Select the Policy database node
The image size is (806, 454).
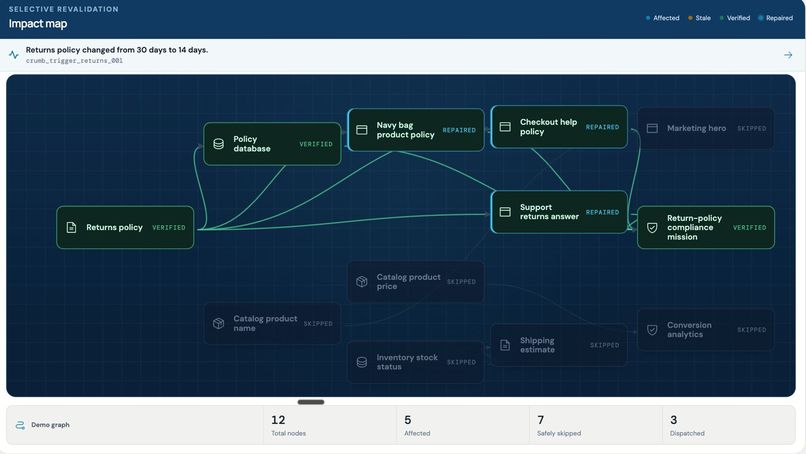272,144
